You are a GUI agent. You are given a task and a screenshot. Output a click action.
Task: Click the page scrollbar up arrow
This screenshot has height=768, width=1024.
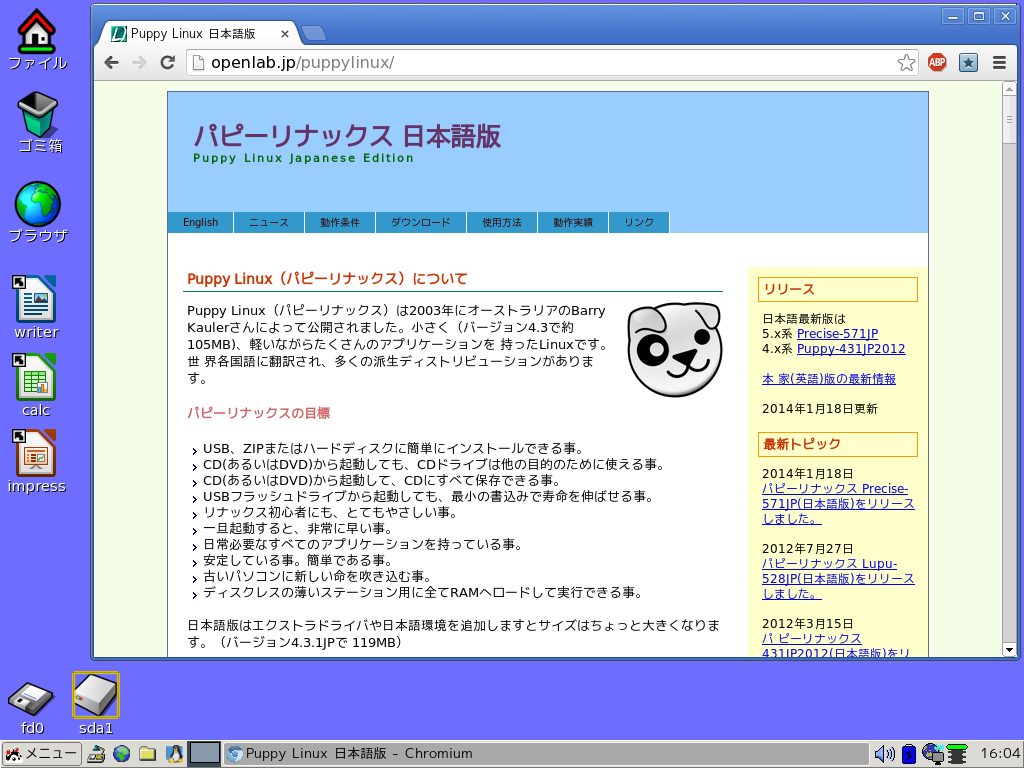point(1009,89)
